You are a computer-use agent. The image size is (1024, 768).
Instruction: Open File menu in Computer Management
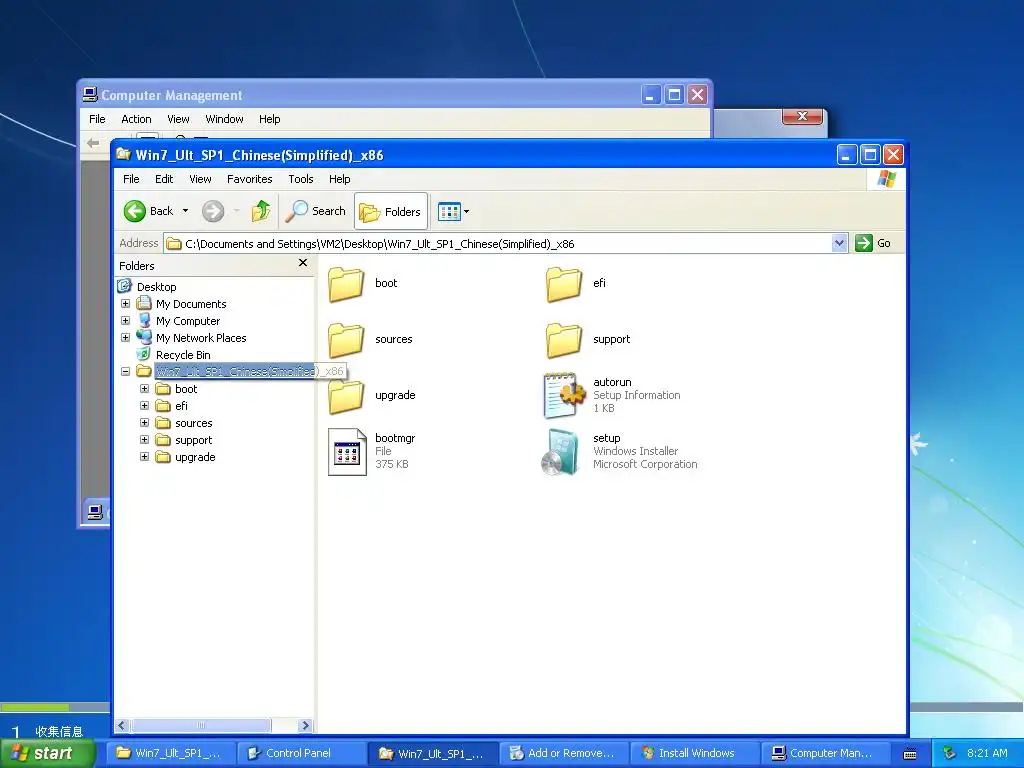97,119
